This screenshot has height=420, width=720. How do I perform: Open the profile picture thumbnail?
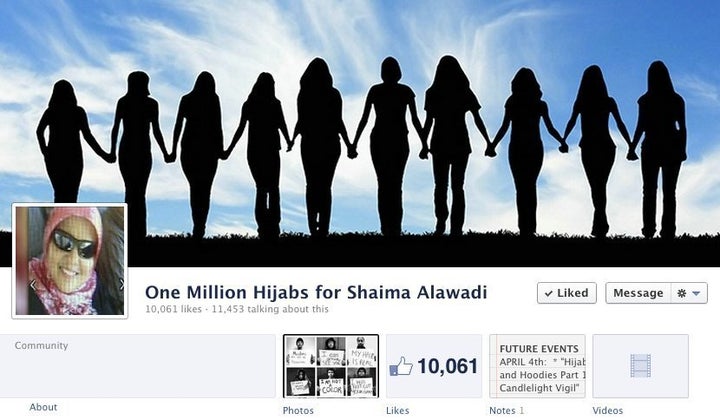pos(69,261)
